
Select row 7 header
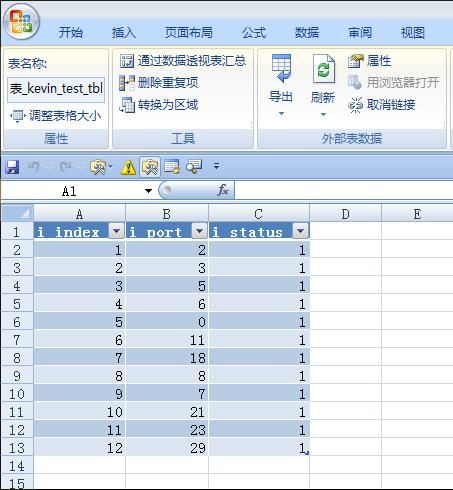tap(17, 340)
